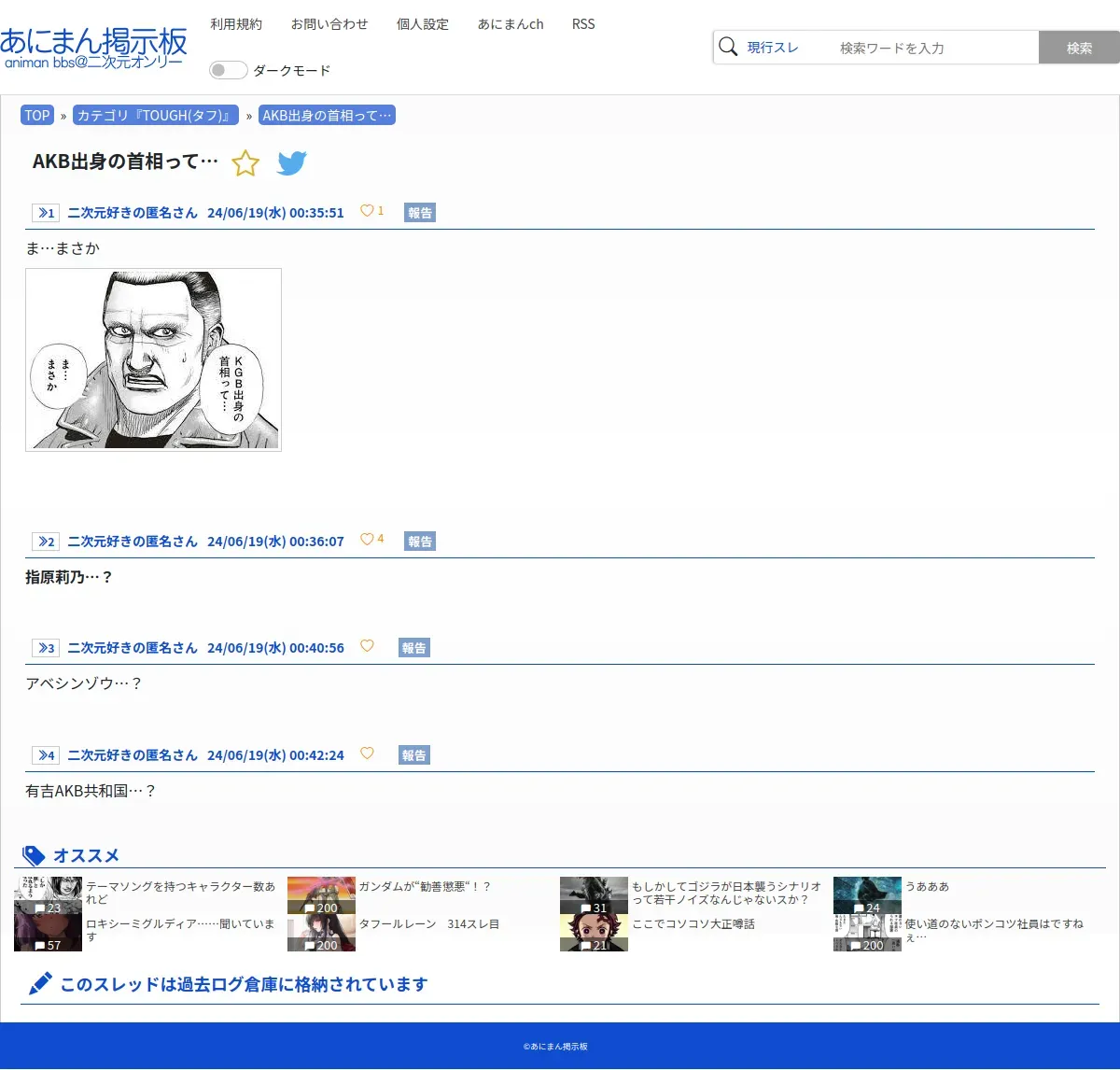
Task: Like post 3 with the heart icon
Action: pyautogui.click(x=367, y=646)
